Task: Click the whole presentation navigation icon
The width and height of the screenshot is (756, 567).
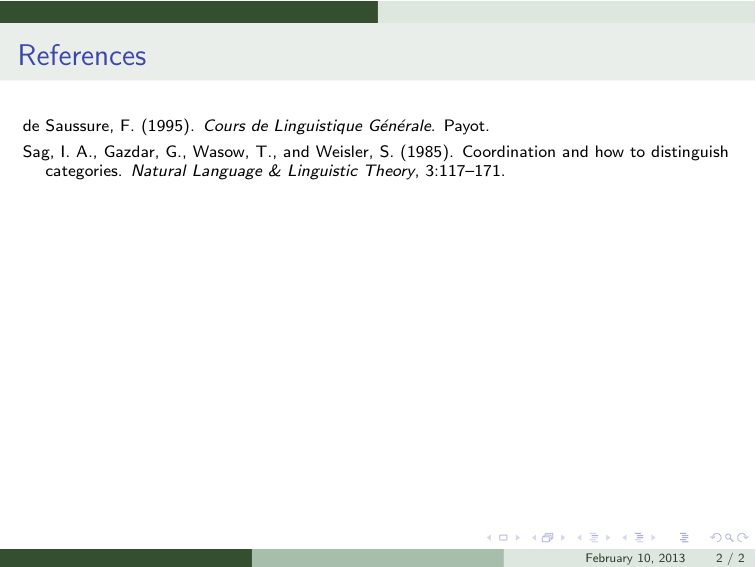Action: pos(684,537)
